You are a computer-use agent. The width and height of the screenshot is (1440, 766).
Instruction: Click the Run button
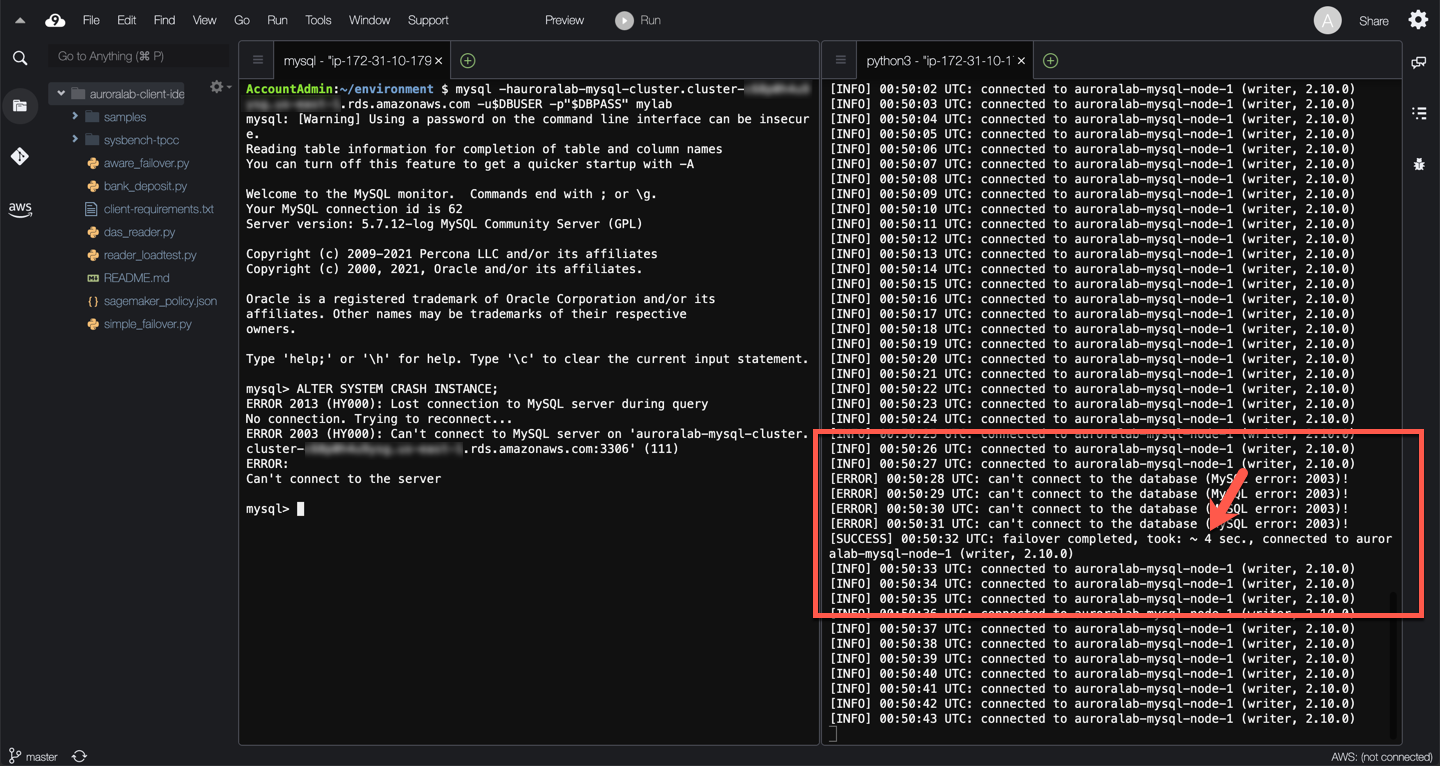(638, 20)
